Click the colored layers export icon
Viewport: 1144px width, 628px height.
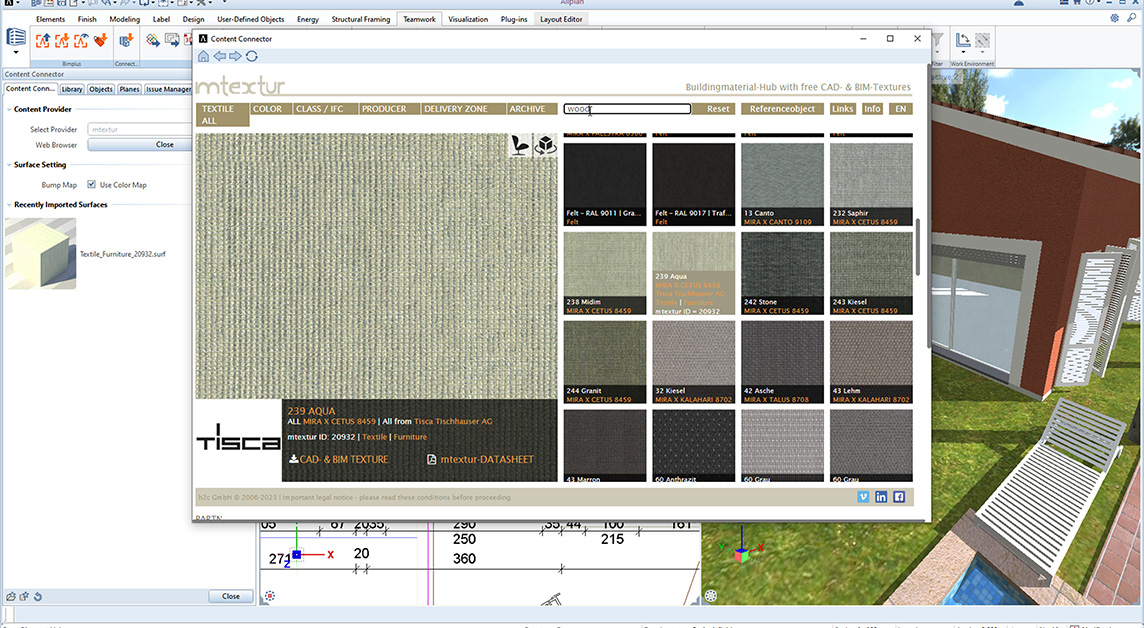tap(152, 40)
